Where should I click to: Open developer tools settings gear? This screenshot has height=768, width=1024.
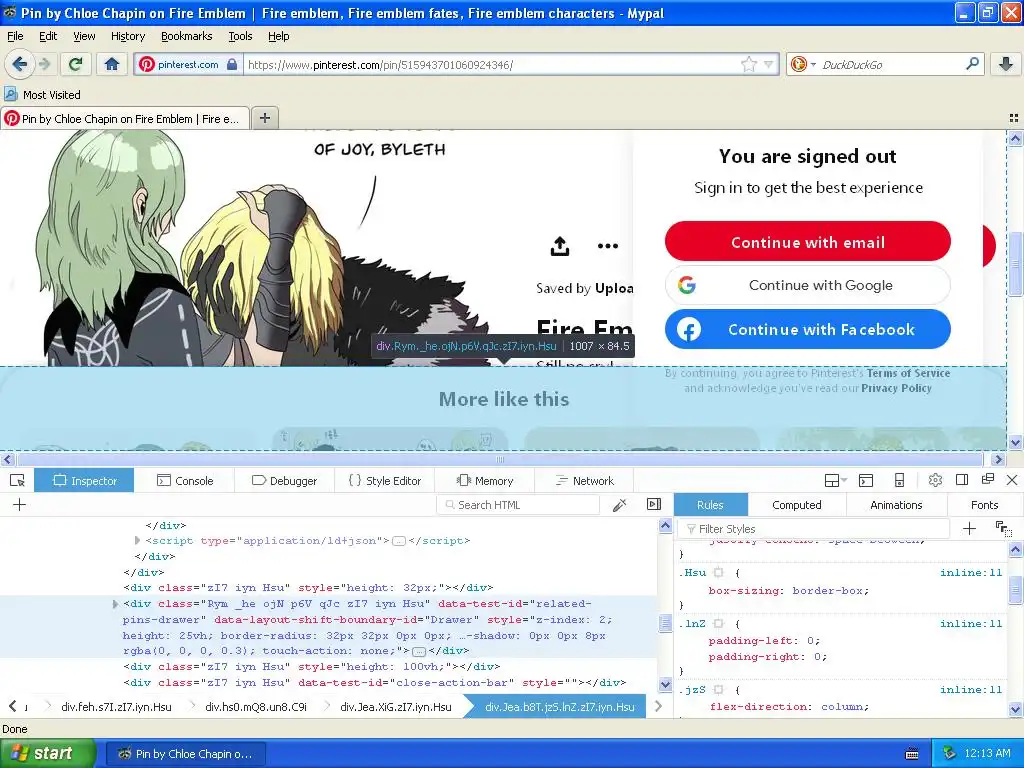pyautogui.click(x=935, y=480)
